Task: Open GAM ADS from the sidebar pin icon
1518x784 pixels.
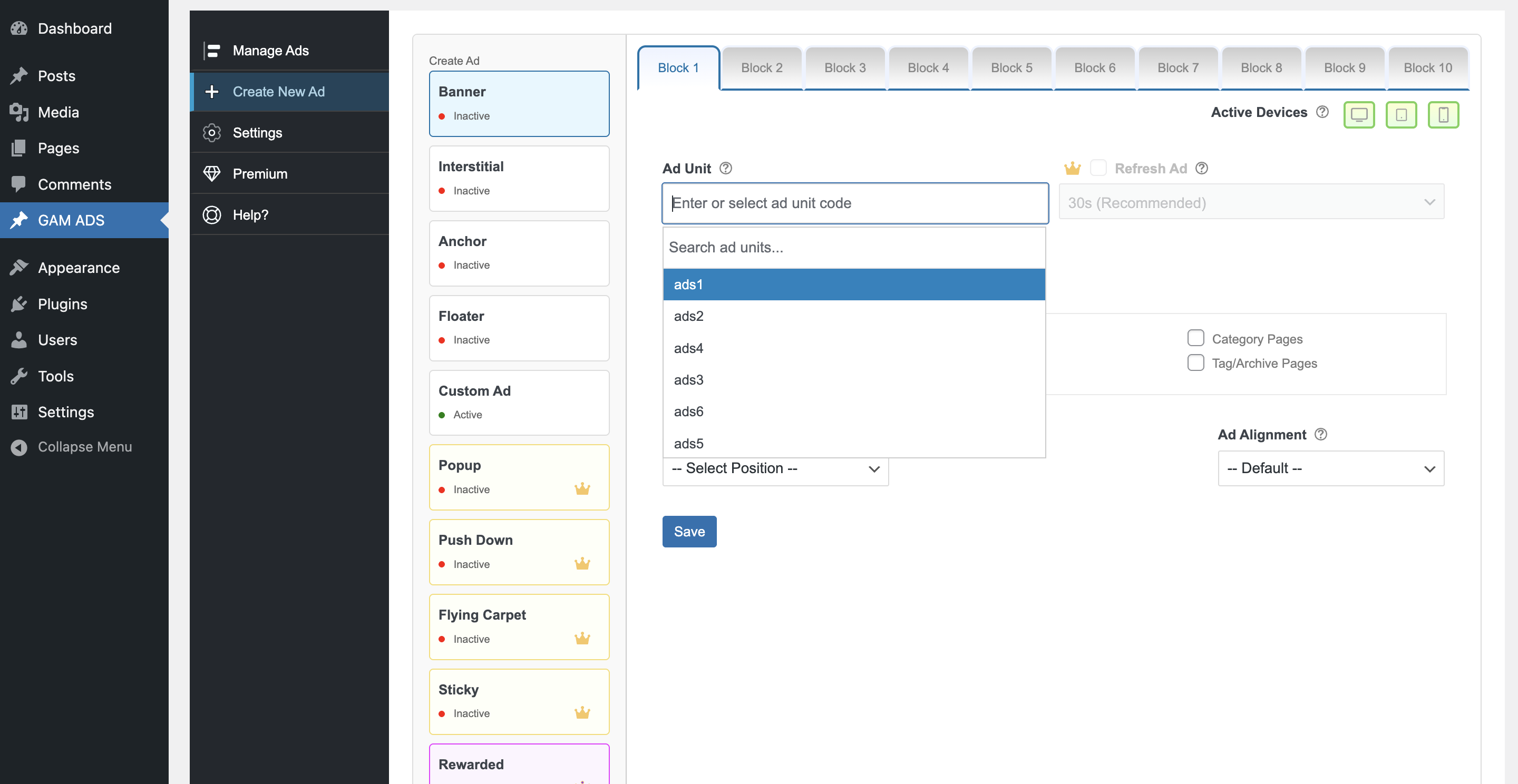Action: point(18,220)
